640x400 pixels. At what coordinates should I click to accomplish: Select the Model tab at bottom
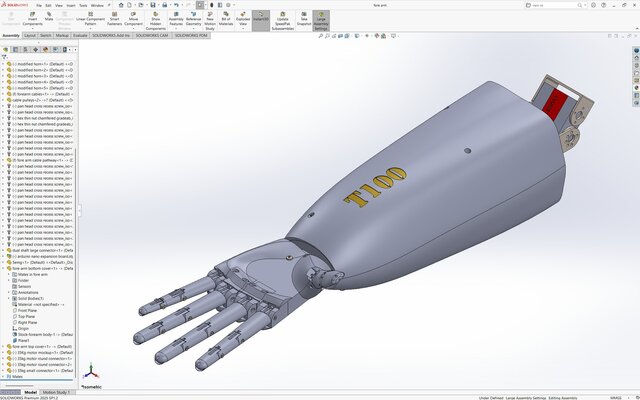coord(31,392)
